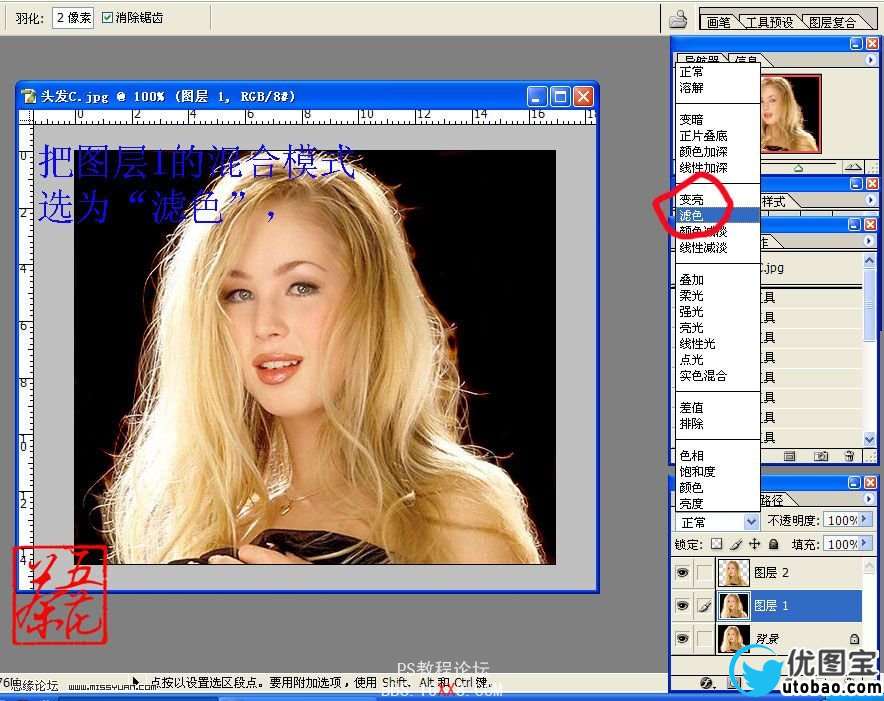Switch to the 画笔 tab in palette well
884x701 pixels.
click(718, 22)
